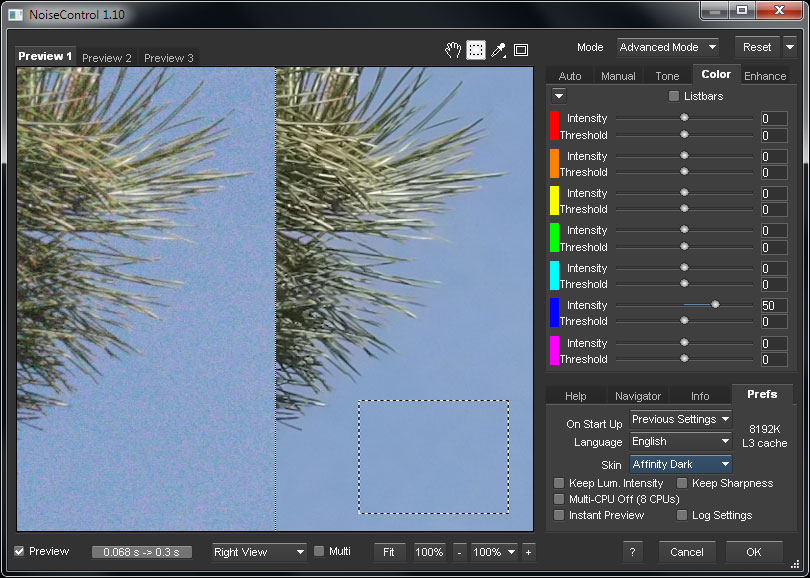Click the plus zoom in button

click(x=528, y=552)
